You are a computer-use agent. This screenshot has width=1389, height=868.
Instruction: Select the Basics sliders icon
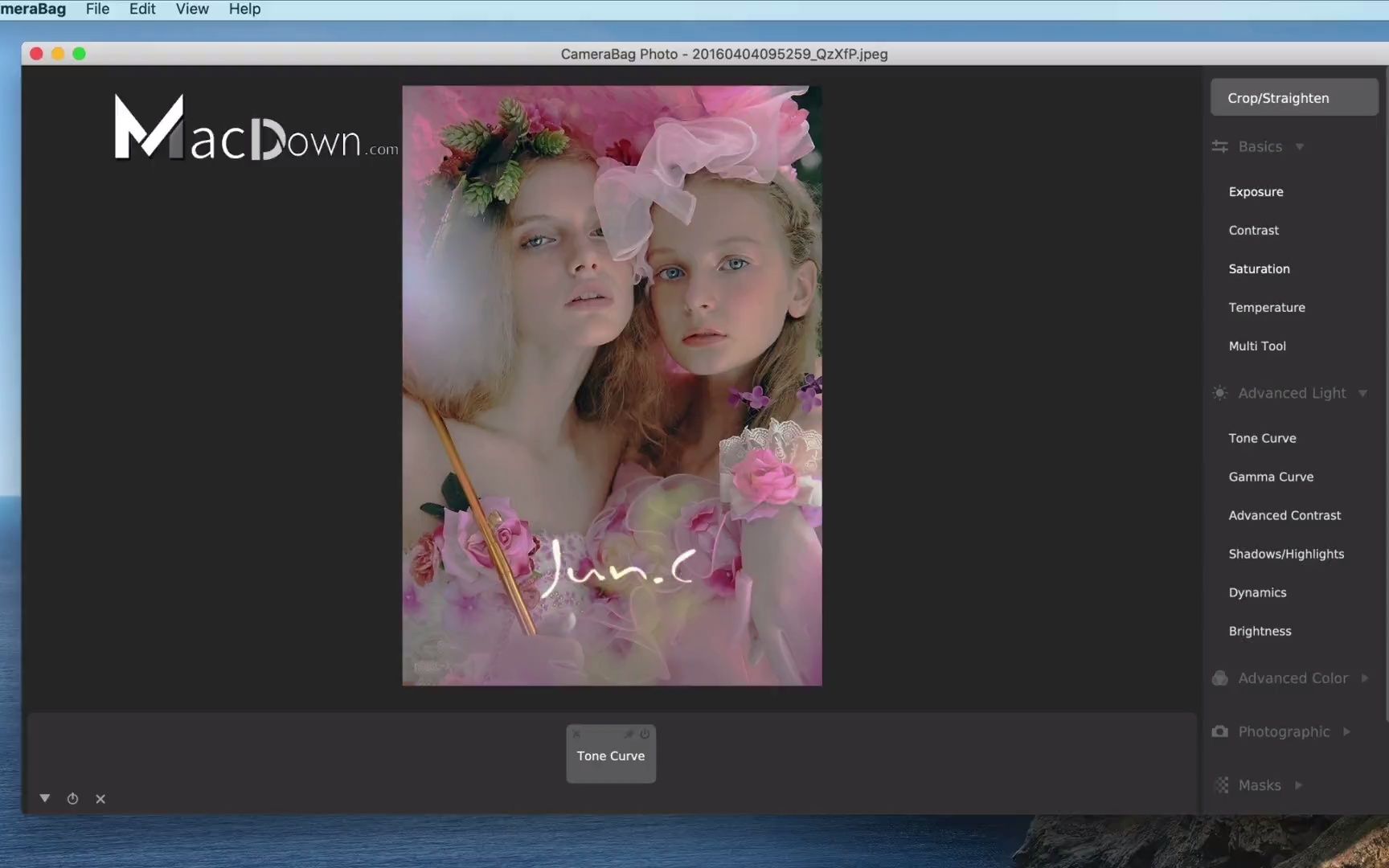pyautogui.click(x=1219, y=146)
